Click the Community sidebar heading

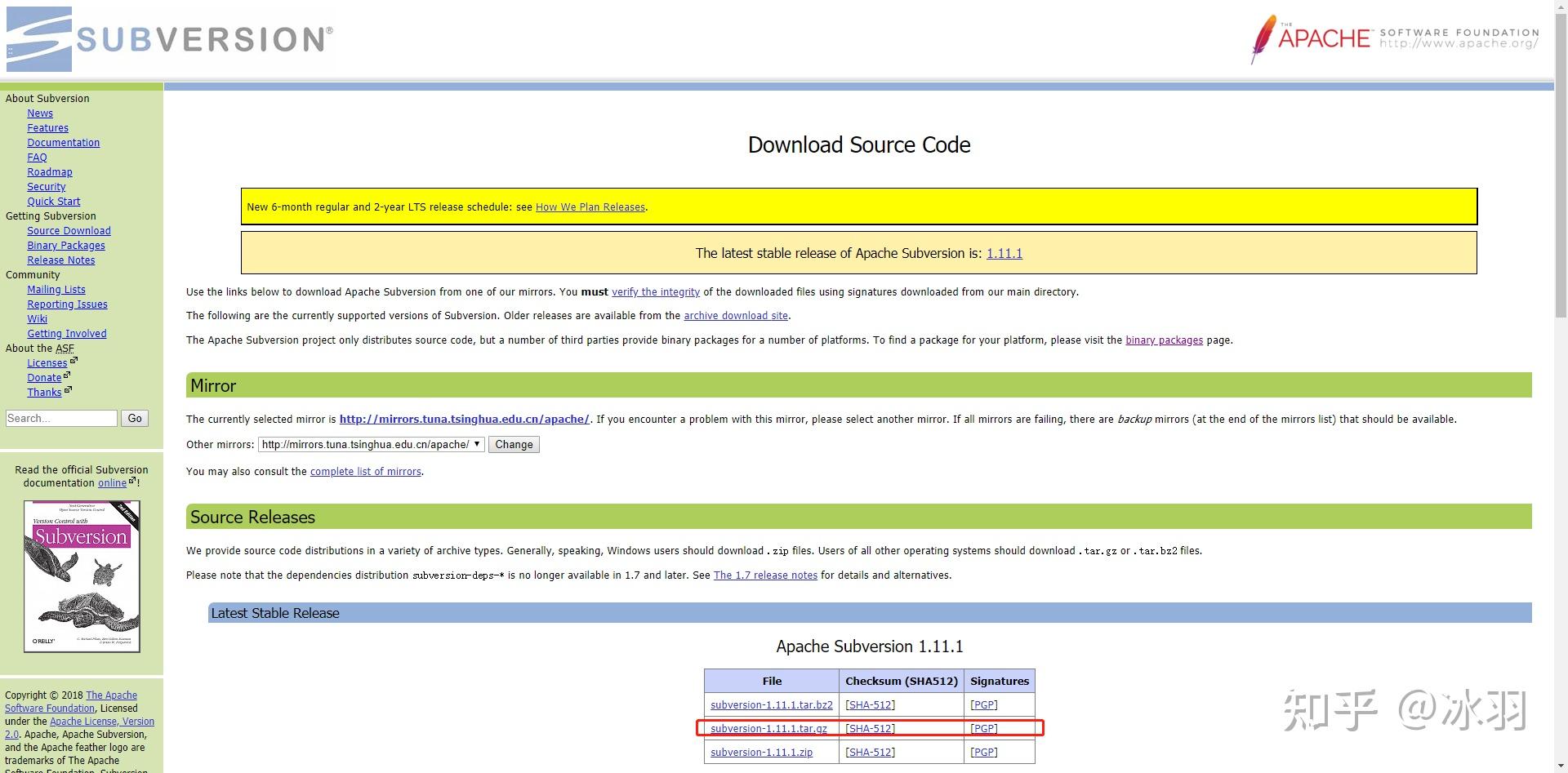coord(33,275)
